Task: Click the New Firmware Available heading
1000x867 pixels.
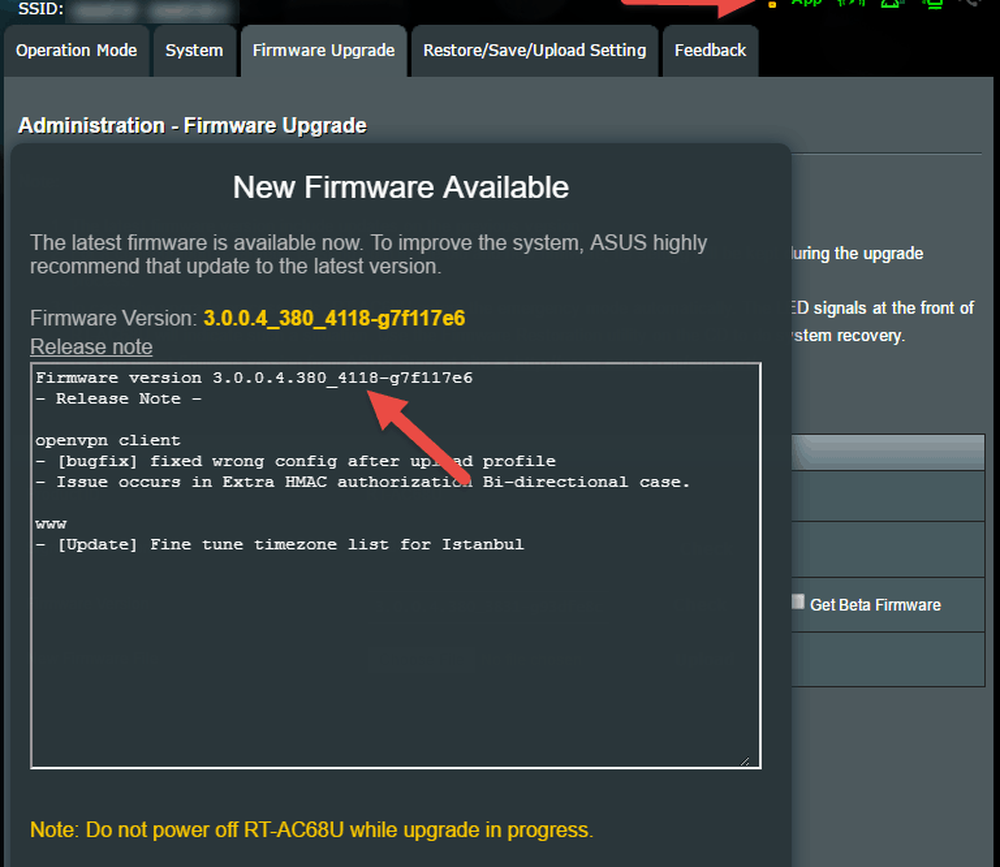Action: (400, 187)
